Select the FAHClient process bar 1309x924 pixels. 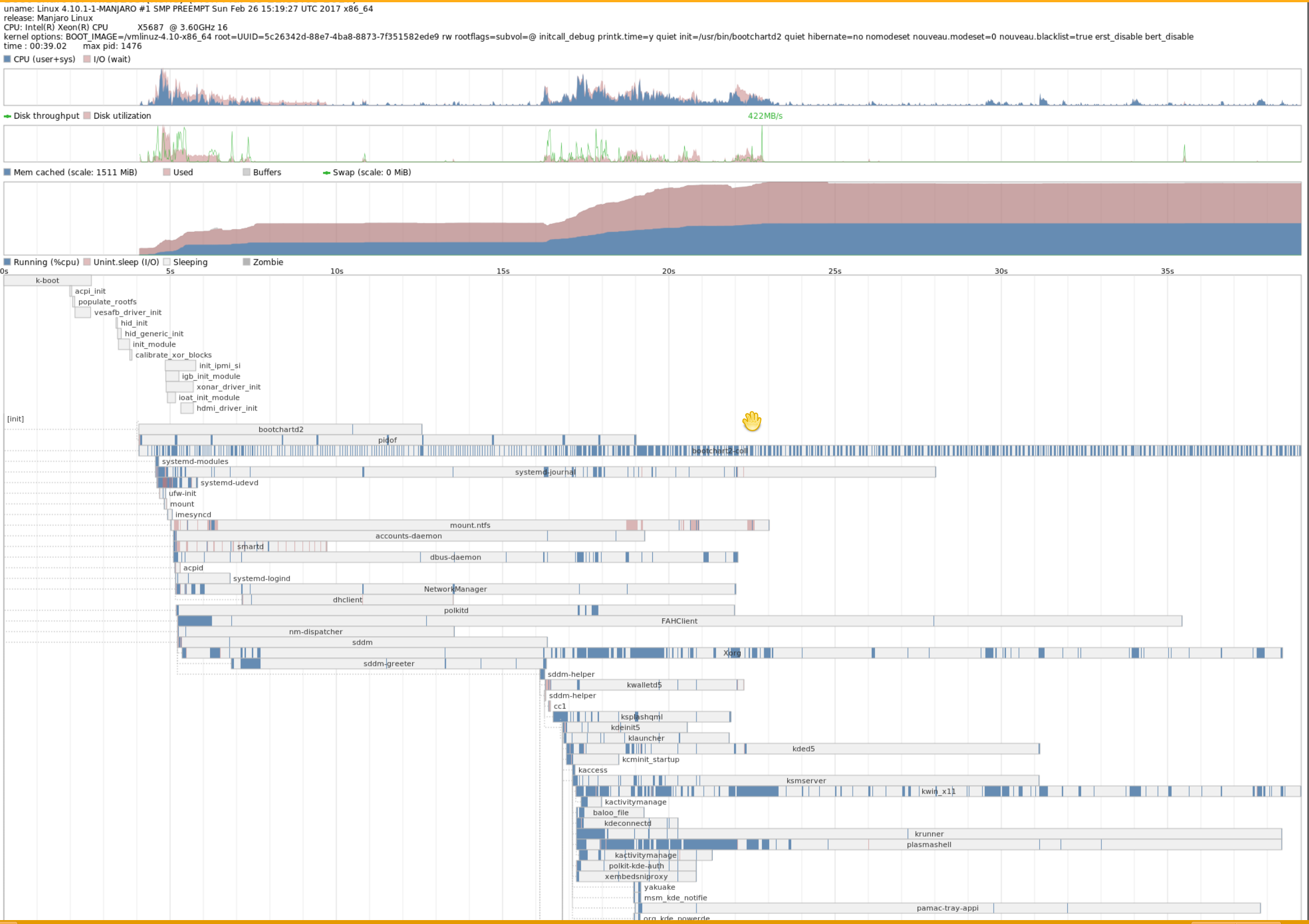[680, 621]
